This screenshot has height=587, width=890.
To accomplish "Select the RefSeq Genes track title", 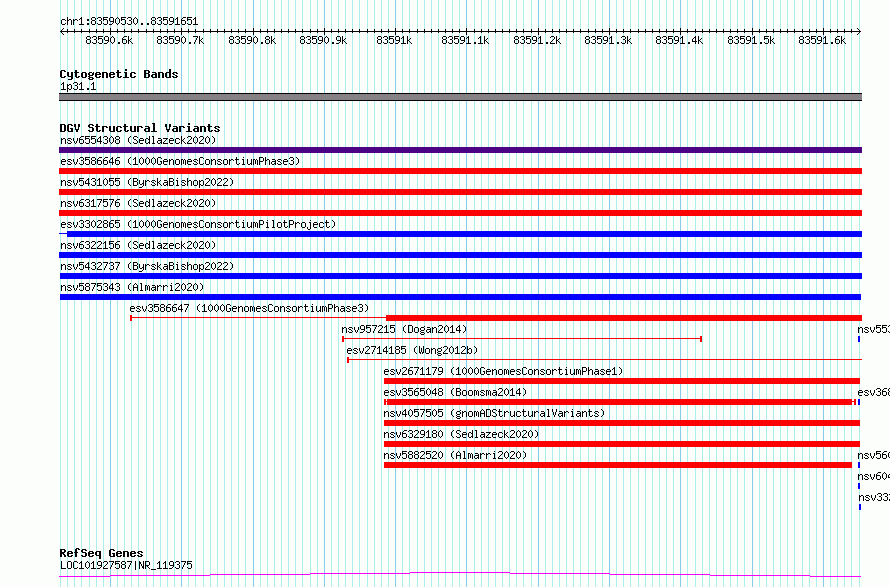I will (x=101, y=553).
